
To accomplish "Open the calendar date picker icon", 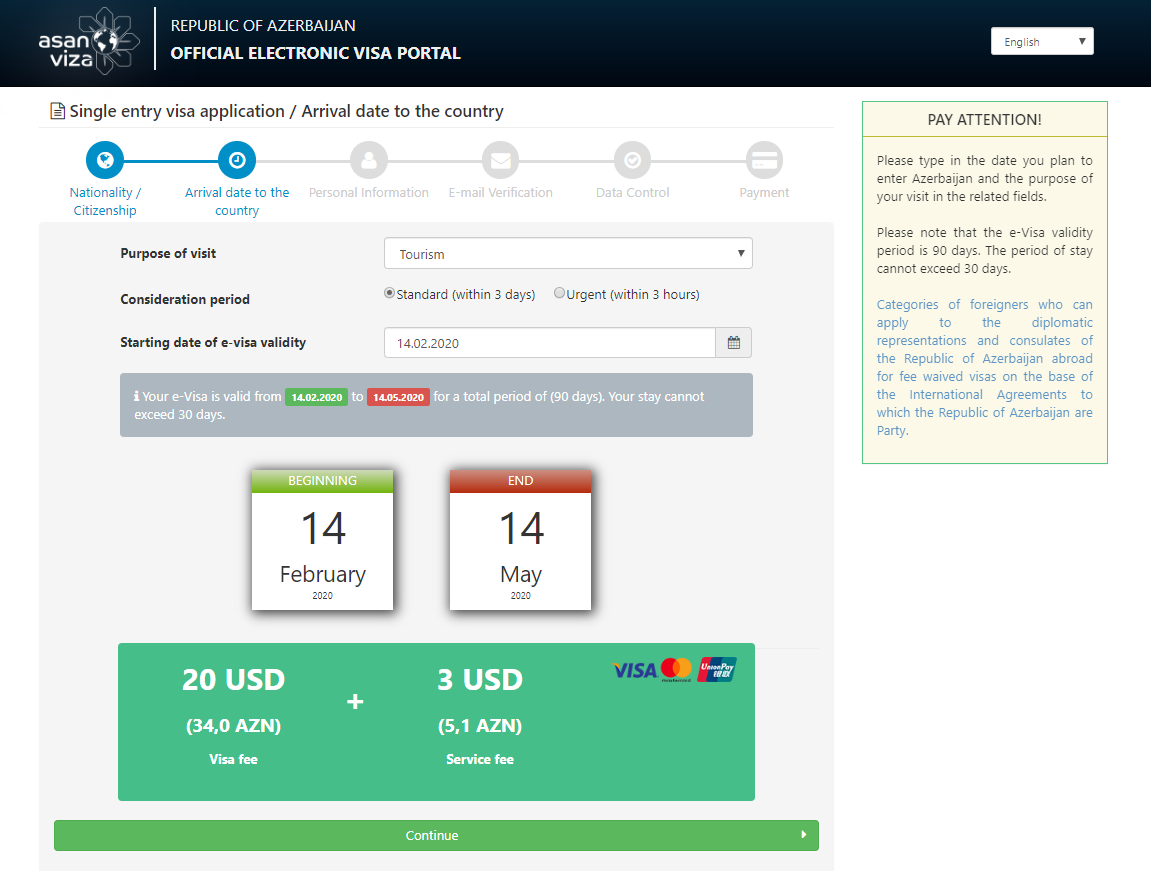I will point(733,343).
